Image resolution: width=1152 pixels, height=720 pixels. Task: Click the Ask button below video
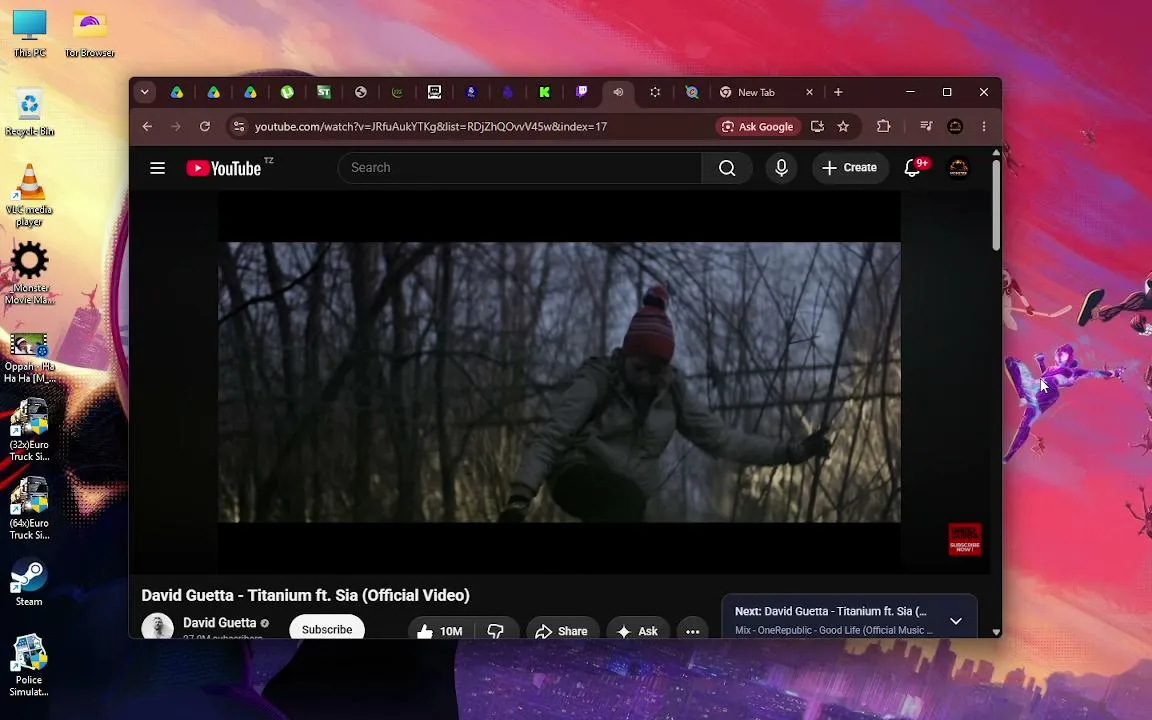pos(638,630)
